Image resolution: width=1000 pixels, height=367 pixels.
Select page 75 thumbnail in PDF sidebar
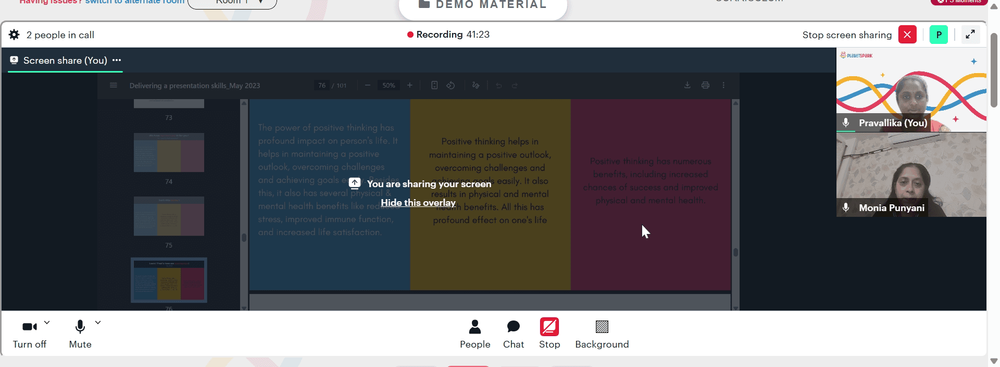point(169,216)
